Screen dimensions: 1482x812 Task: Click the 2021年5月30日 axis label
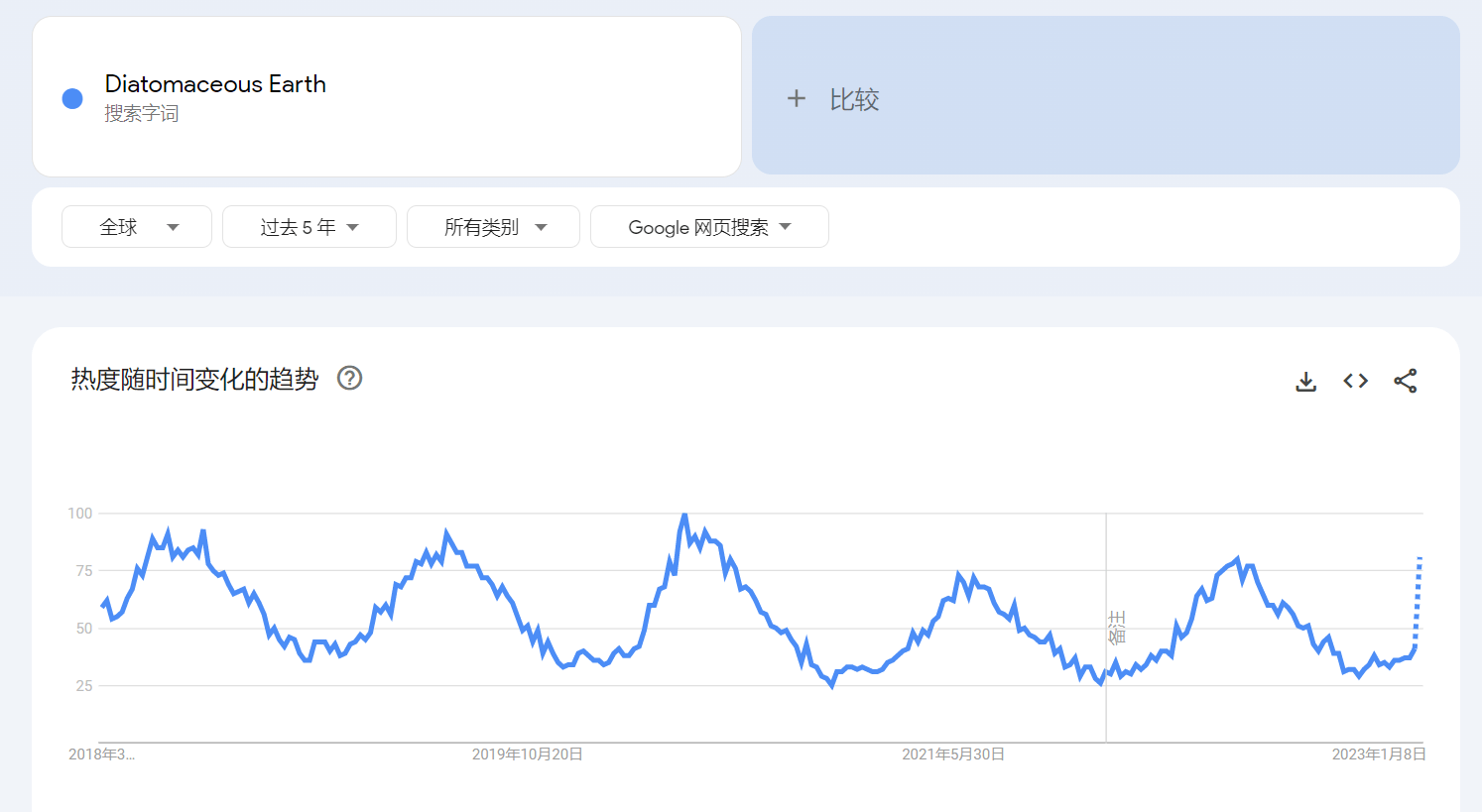click(953, 754)
